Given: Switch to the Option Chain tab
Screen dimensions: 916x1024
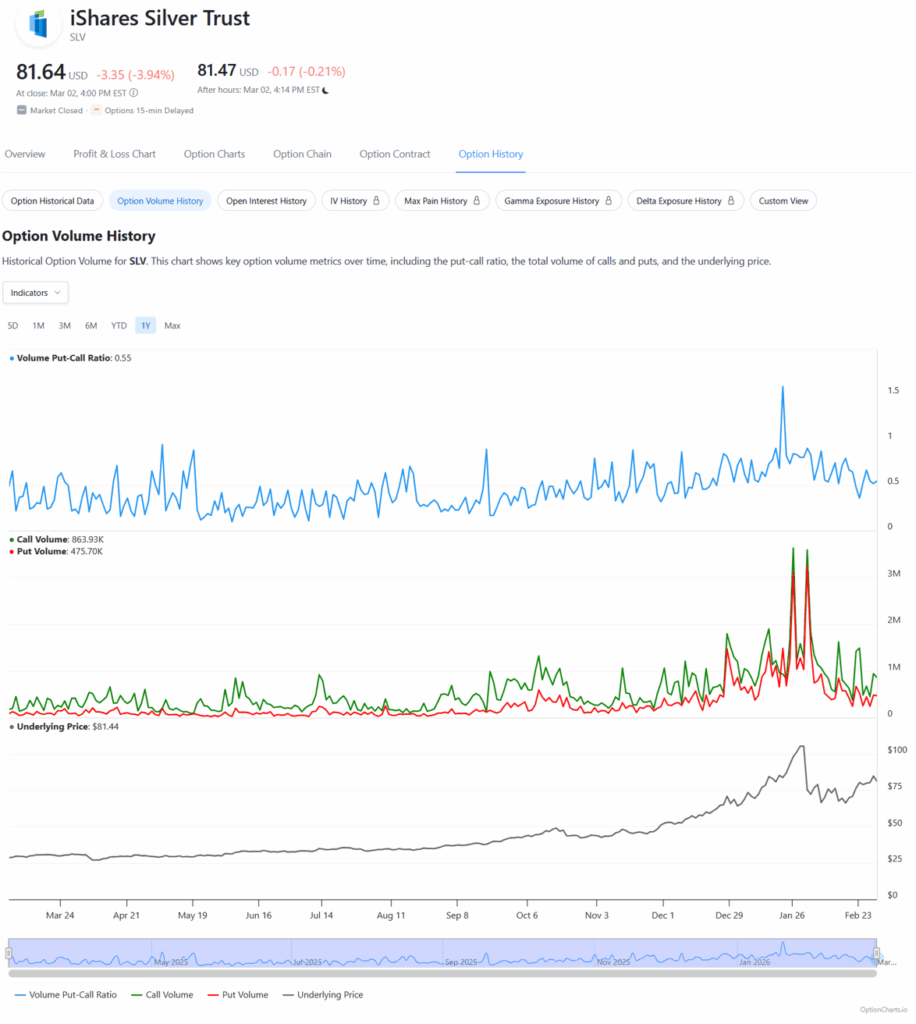Looking at the screenshot, I should pyautogui.click(x=302, y=154).
